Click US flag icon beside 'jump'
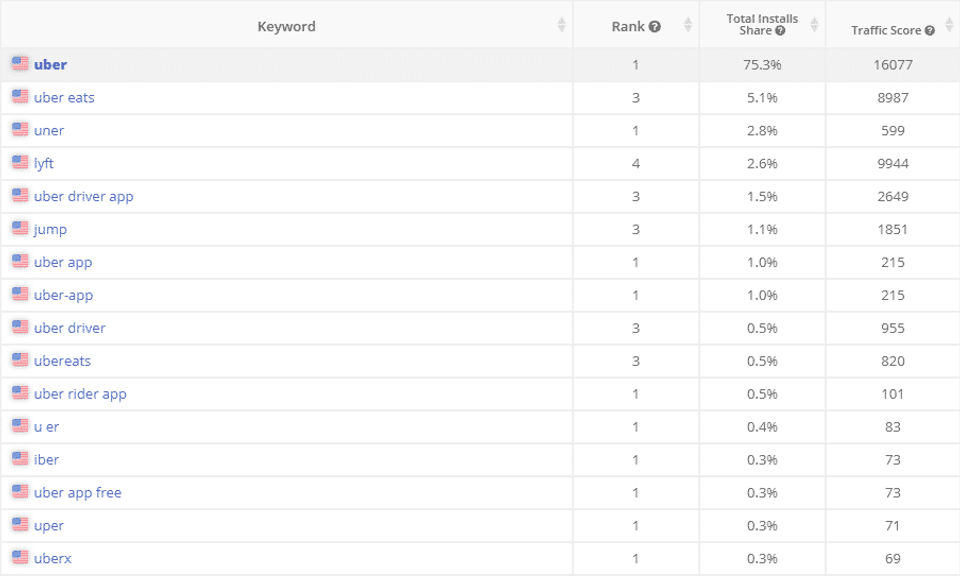The height and width of the screenshot is (576, 960). [20, 229]
